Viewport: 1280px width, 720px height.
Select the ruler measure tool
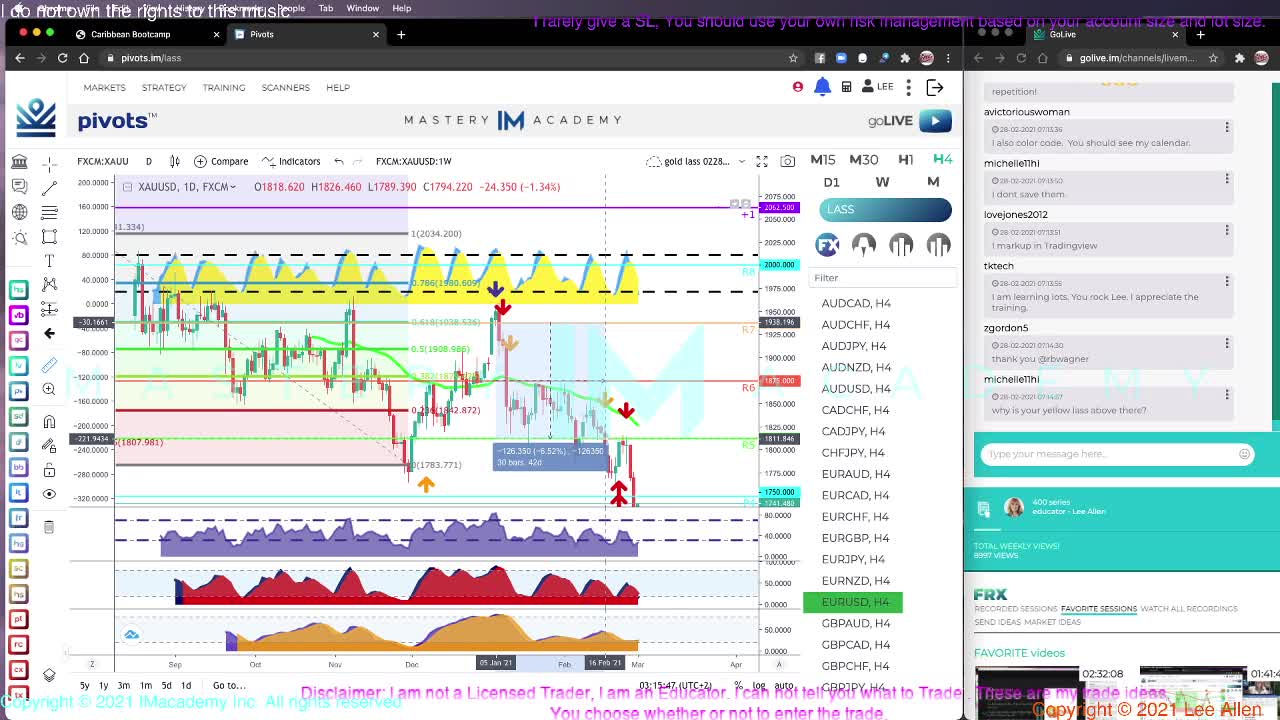tap(49, 365)
